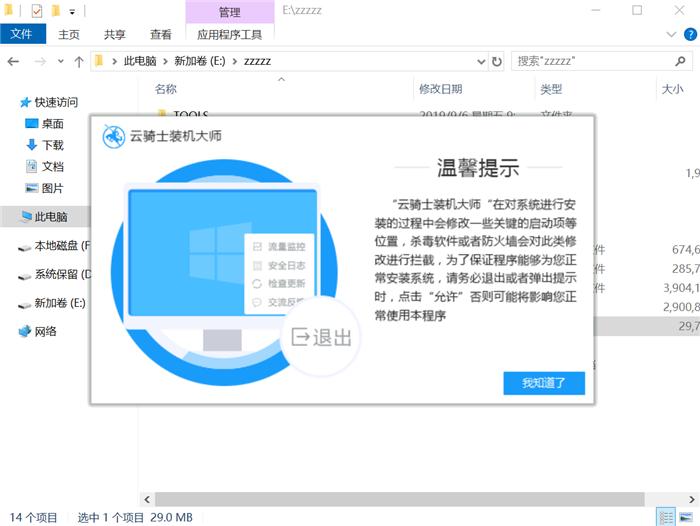The width and height of the screenshot is (700, 526).
Task: Go up one folder level arrow
Action: 79,61
